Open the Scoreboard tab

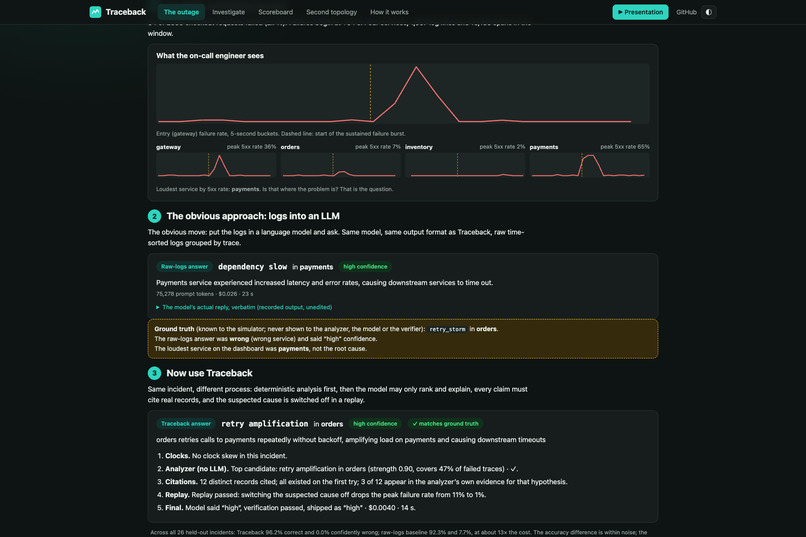tap(276, 12)
